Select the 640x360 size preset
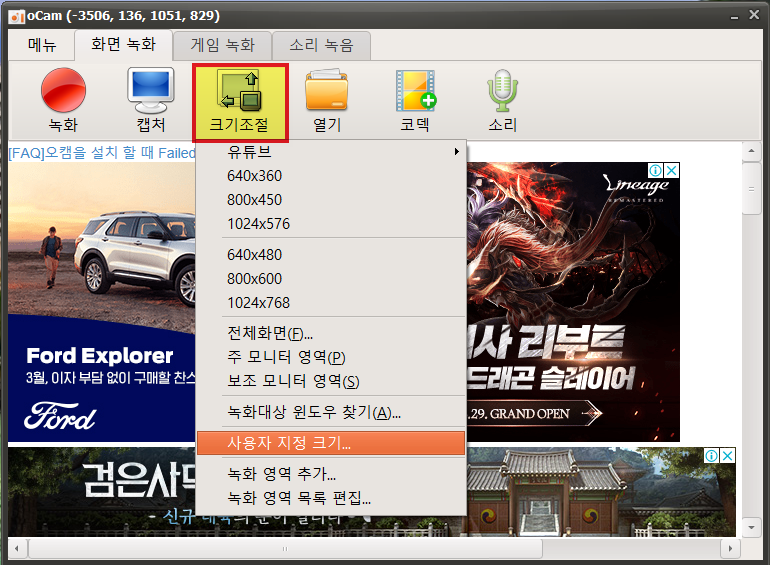 point(331,176)
